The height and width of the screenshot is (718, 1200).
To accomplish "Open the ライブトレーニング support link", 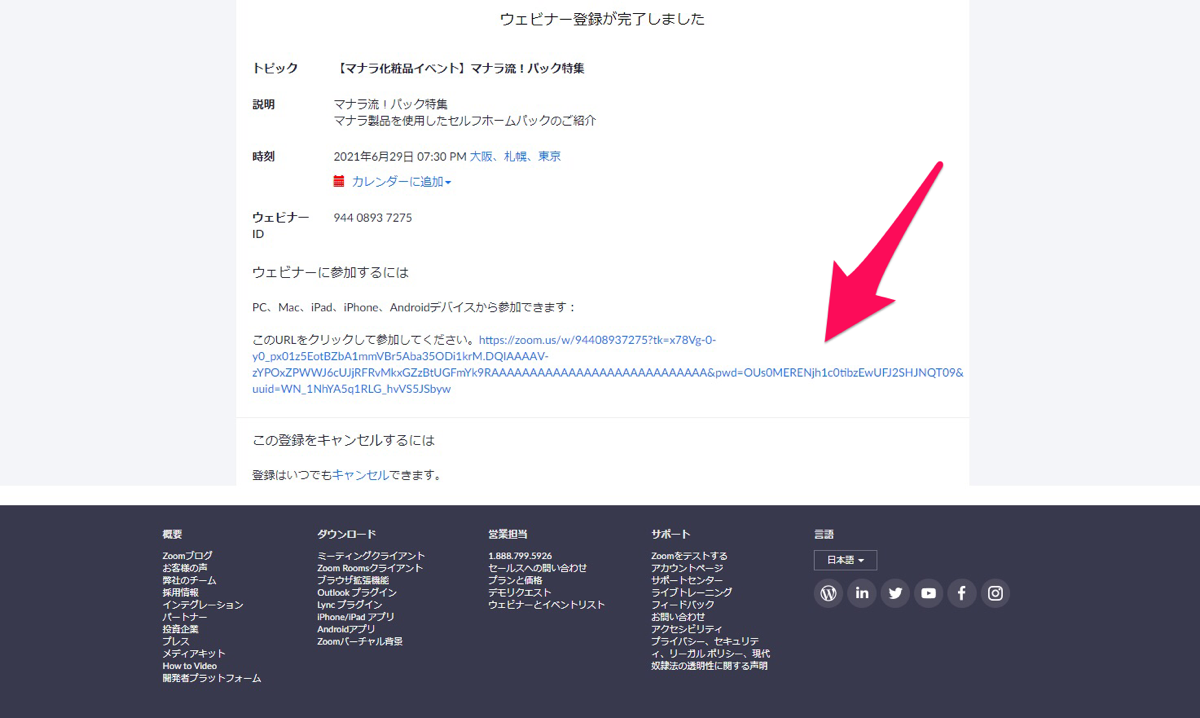I will click(x=692, y=592).
